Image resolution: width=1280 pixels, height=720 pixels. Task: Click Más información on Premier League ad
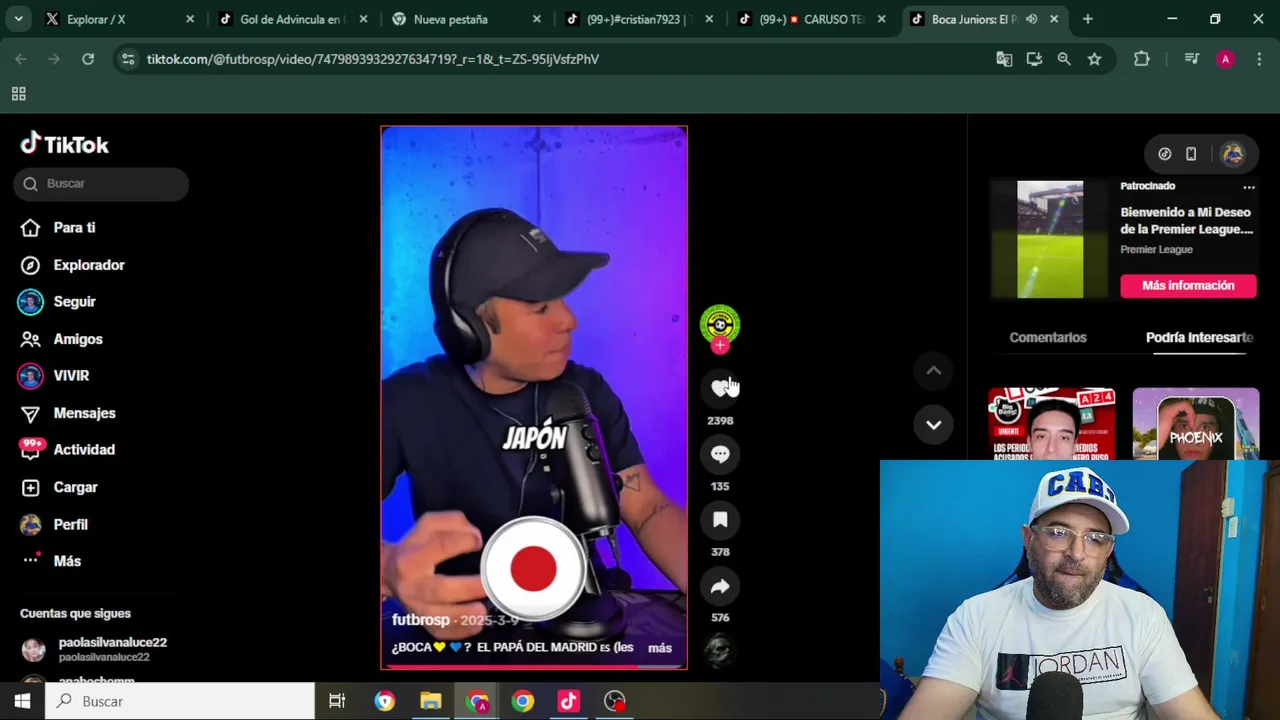tap(1188, 286)
